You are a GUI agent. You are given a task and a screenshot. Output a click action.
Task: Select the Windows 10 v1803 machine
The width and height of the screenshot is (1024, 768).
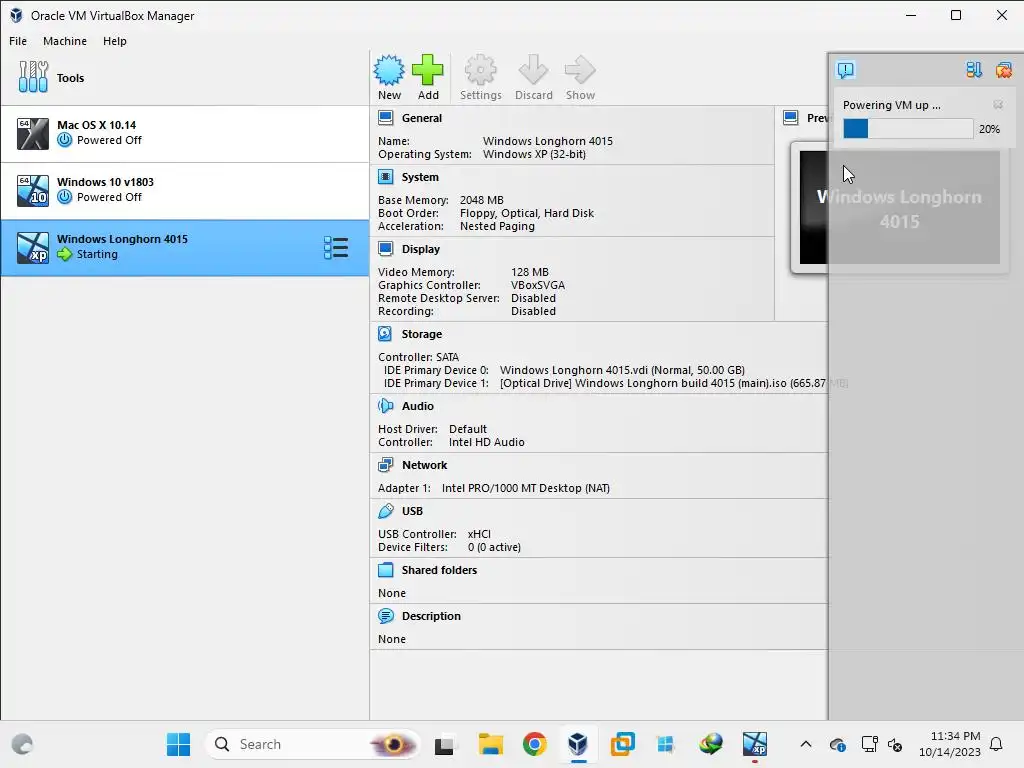click(x=185, y=190)
